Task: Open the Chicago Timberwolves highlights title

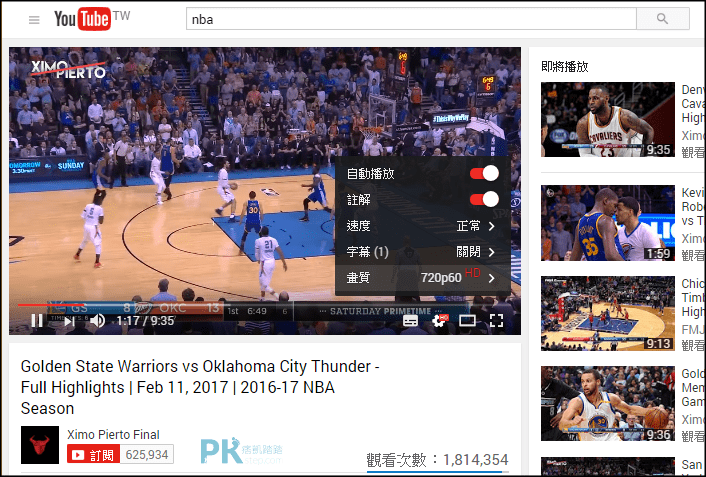Action: click(693, 297)
